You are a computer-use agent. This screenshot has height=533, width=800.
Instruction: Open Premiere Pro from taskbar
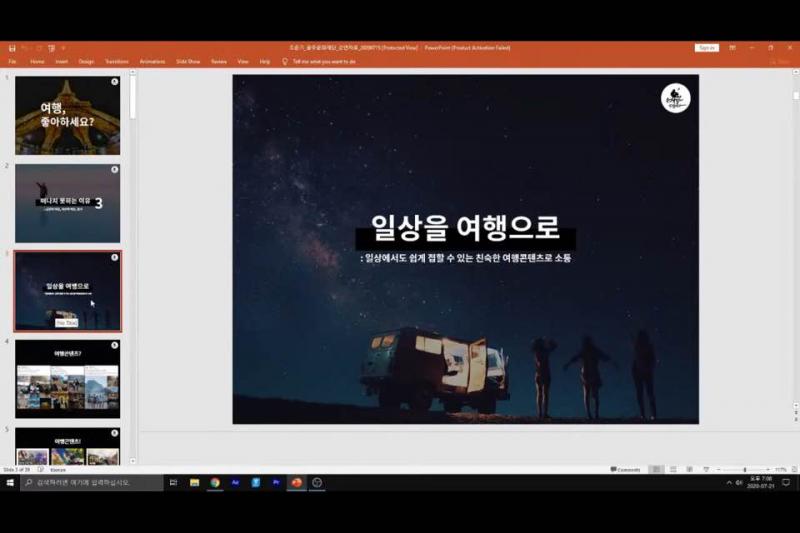276,483
